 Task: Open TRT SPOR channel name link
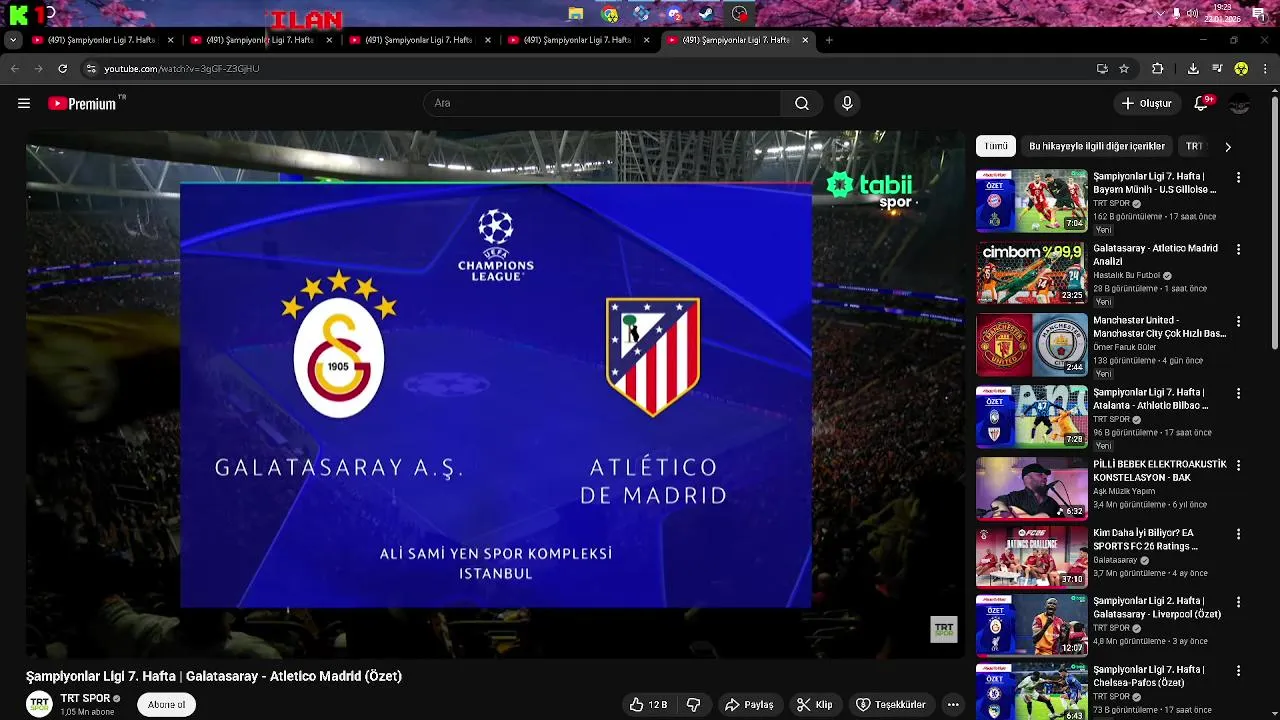pos(85,699)
